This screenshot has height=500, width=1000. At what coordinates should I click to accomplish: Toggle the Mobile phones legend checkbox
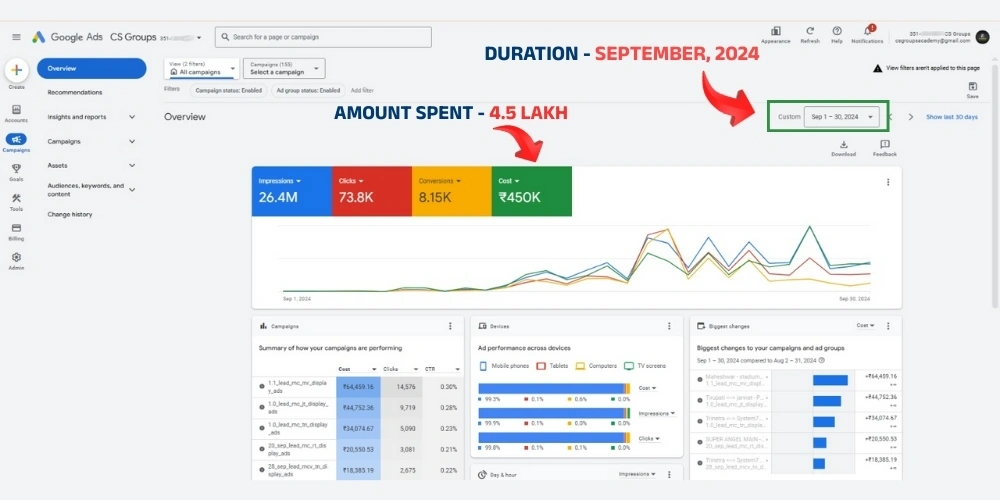coord(484,366)
